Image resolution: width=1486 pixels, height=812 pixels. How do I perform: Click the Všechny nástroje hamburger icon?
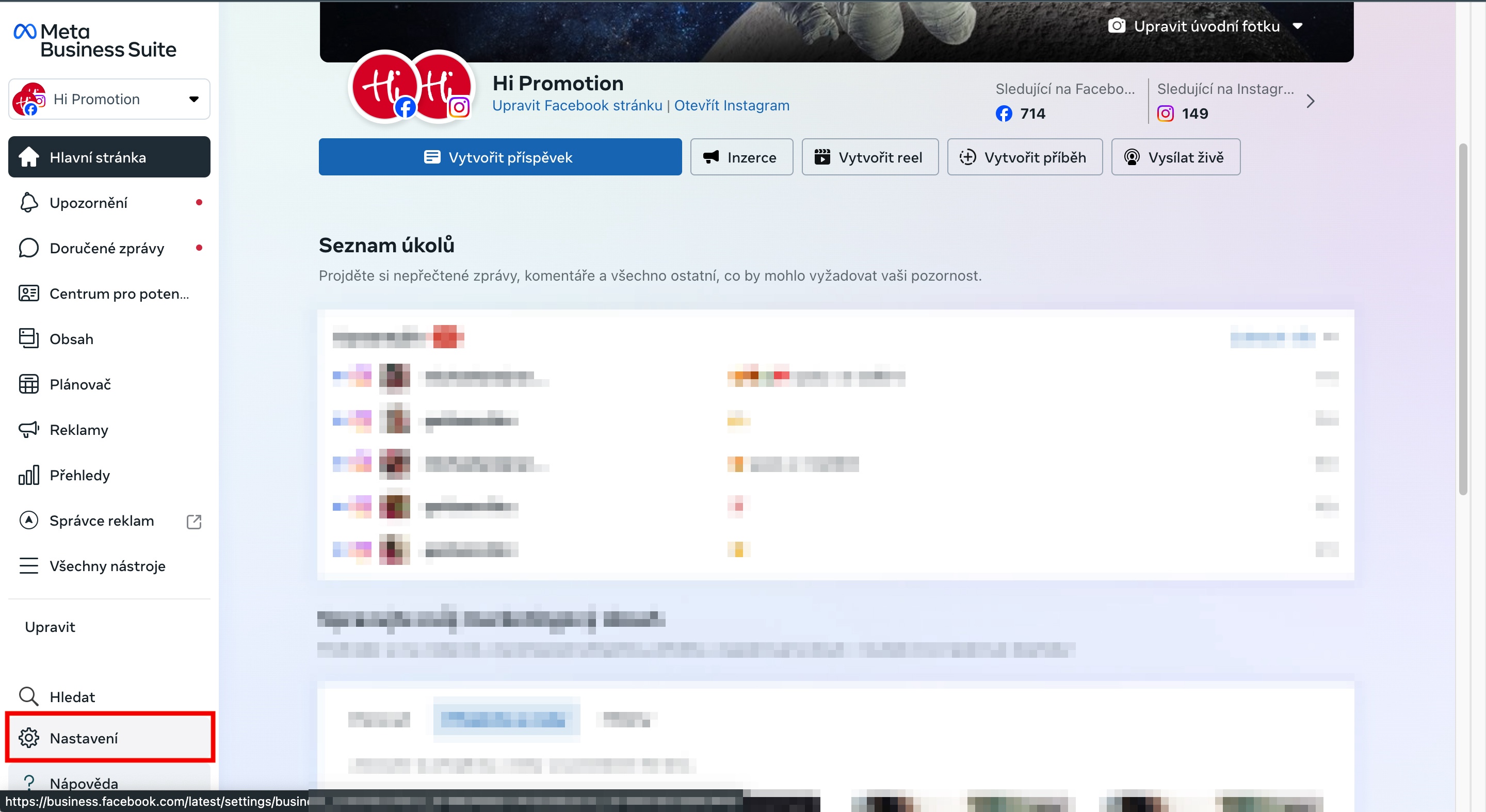(x=29, y=566)
